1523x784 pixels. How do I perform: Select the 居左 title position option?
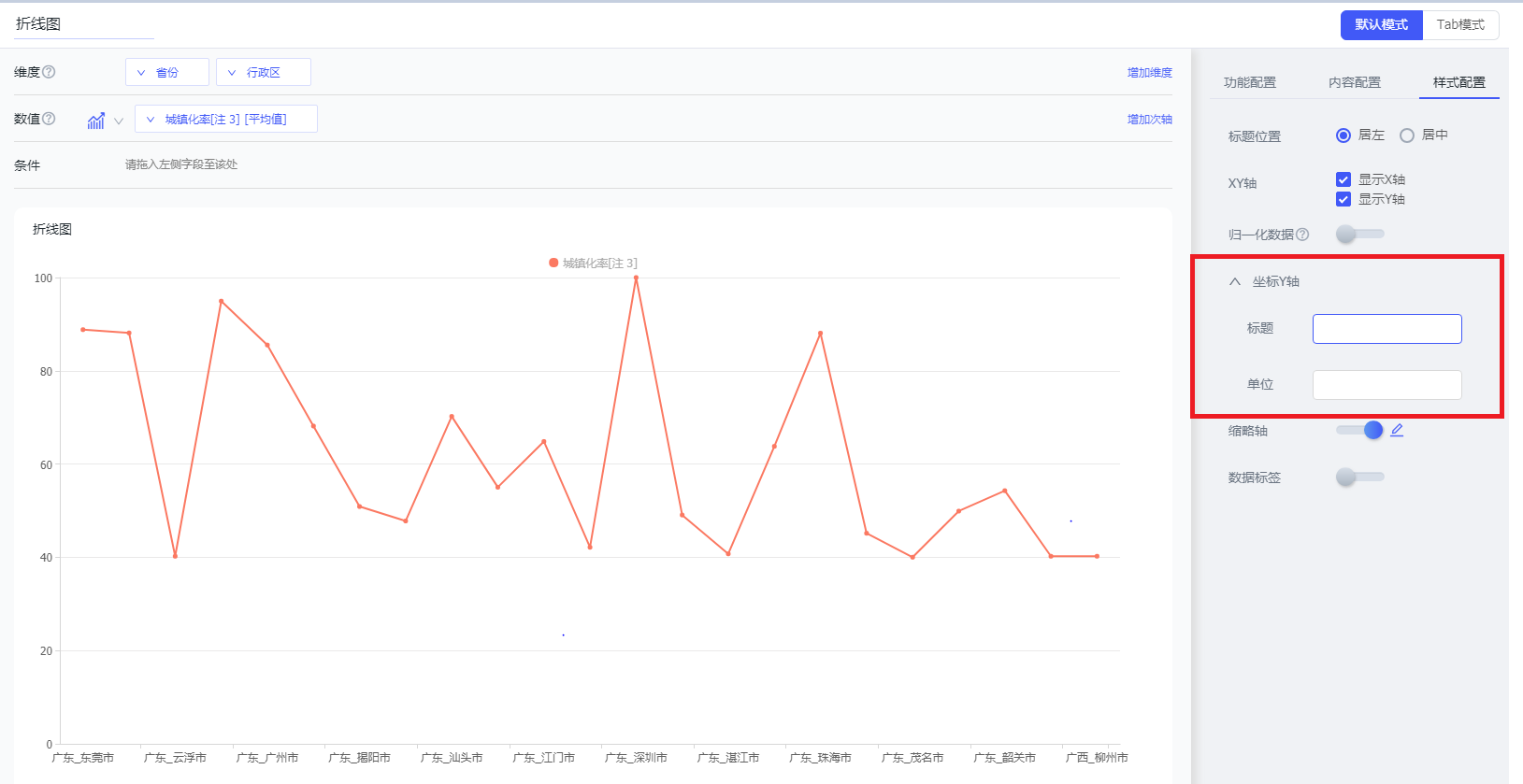(x=1343, y=135)
